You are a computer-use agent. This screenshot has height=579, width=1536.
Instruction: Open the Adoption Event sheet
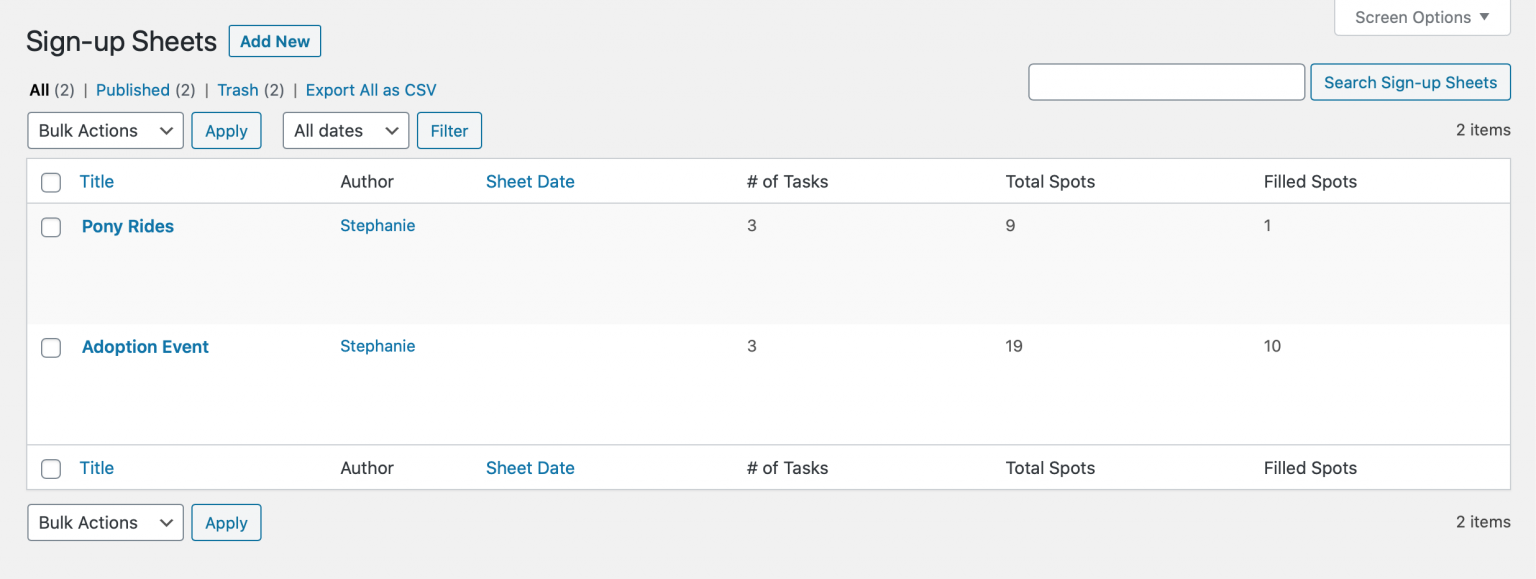(145, 347)
